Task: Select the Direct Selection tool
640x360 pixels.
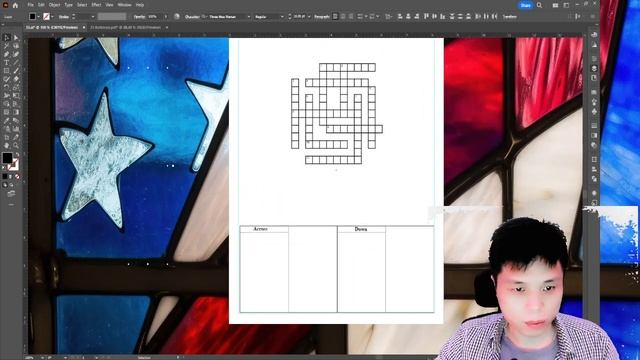Action: pyautogui.click(x=16, y=38)
